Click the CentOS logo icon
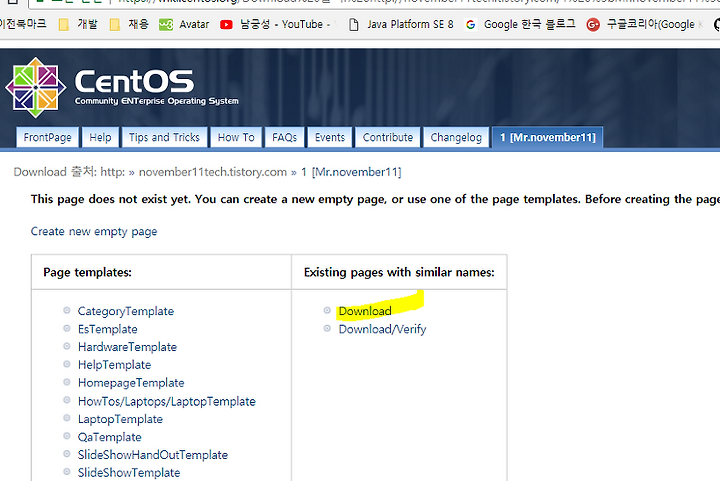 click(35, 87)
